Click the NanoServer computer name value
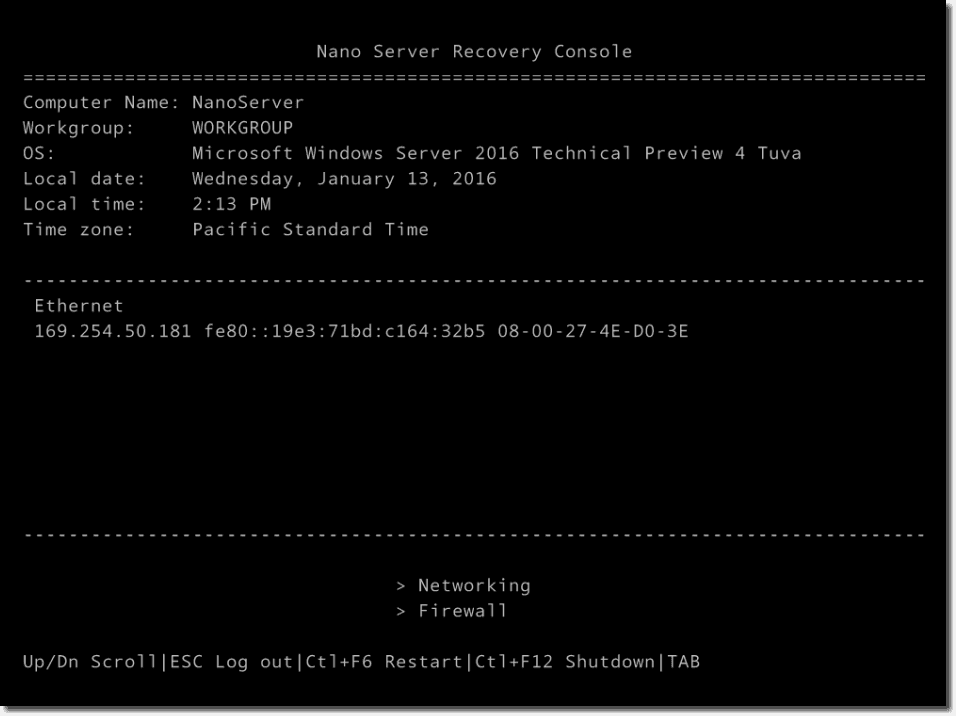Viewport: 956px width, 716px height. pos(248,102)
